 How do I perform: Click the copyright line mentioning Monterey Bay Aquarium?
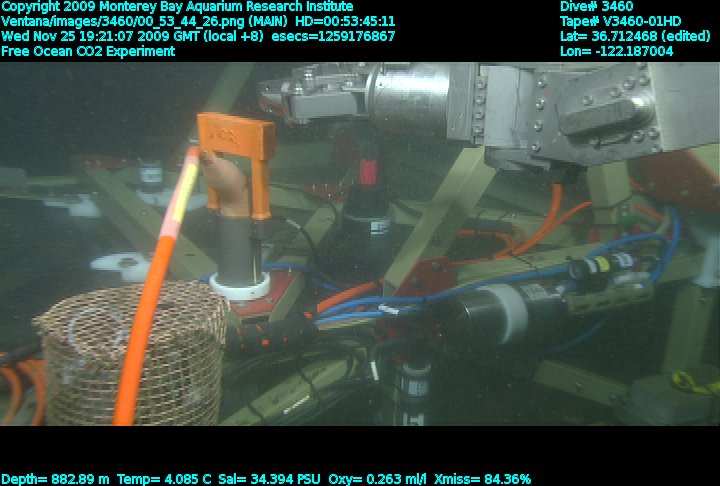[177, 7]
